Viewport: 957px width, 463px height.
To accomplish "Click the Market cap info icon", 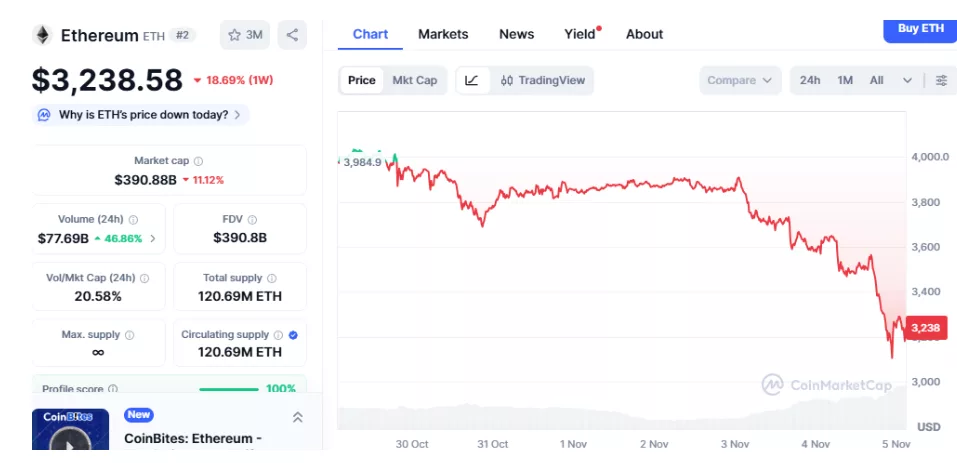I will 198,161.
